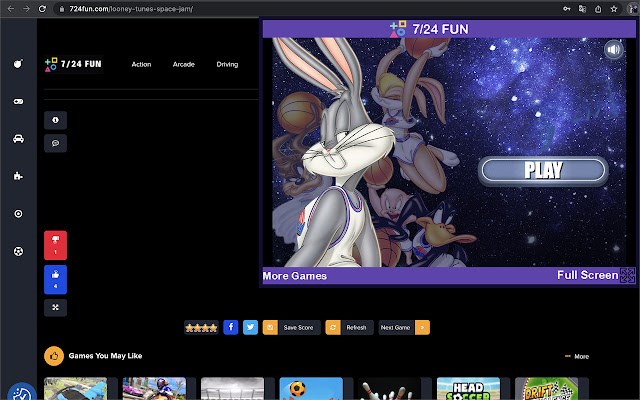The width and height of the screenshot is (640, 400).
Task: Bookmark this page with the star icon
Action: (x=613, y=9)
